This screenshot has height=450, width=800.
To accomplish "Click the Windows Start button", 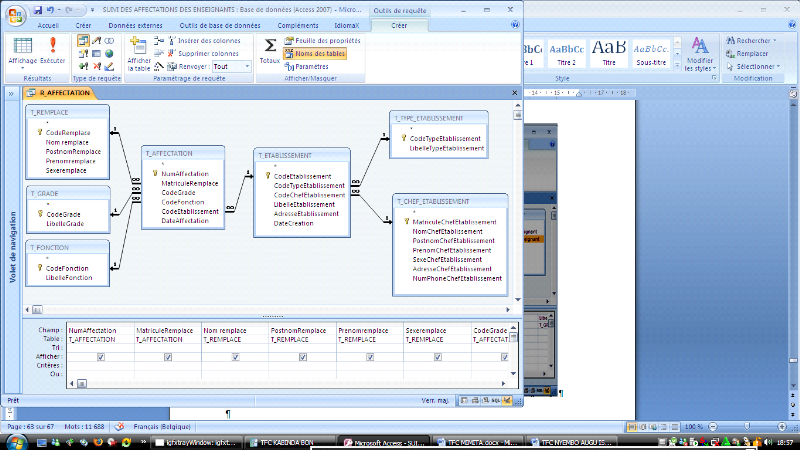I will [15, 441].
